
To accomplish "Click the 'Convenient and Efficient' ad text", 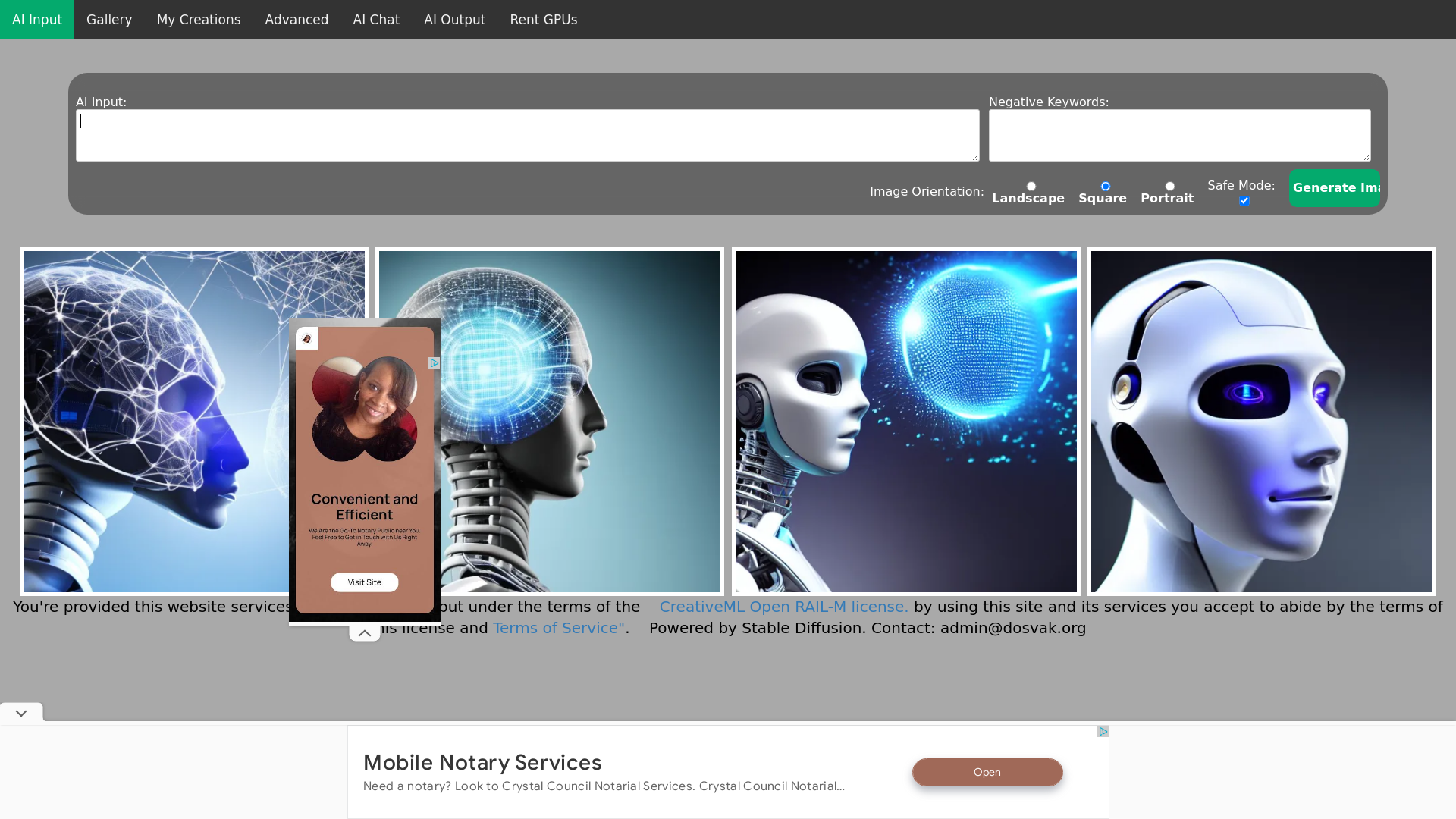I will click(x=365, y=507).
